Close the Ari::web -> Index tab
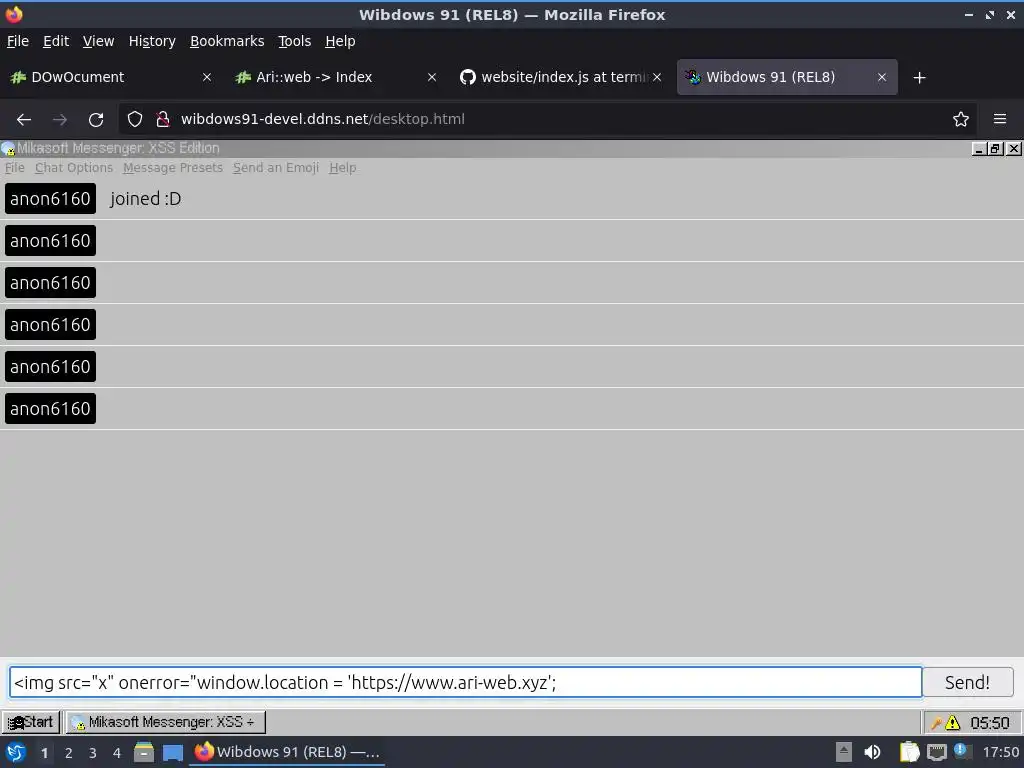This screenshot has width=1024, height=768. [x=432, y=77]
